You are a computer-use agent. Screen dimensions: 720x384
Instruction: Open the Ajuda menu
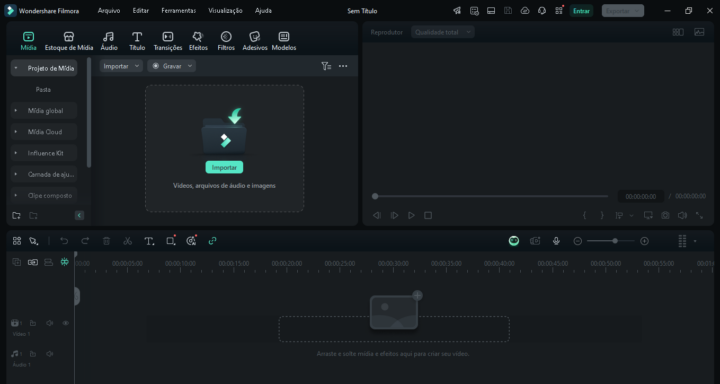pos(263,11)
